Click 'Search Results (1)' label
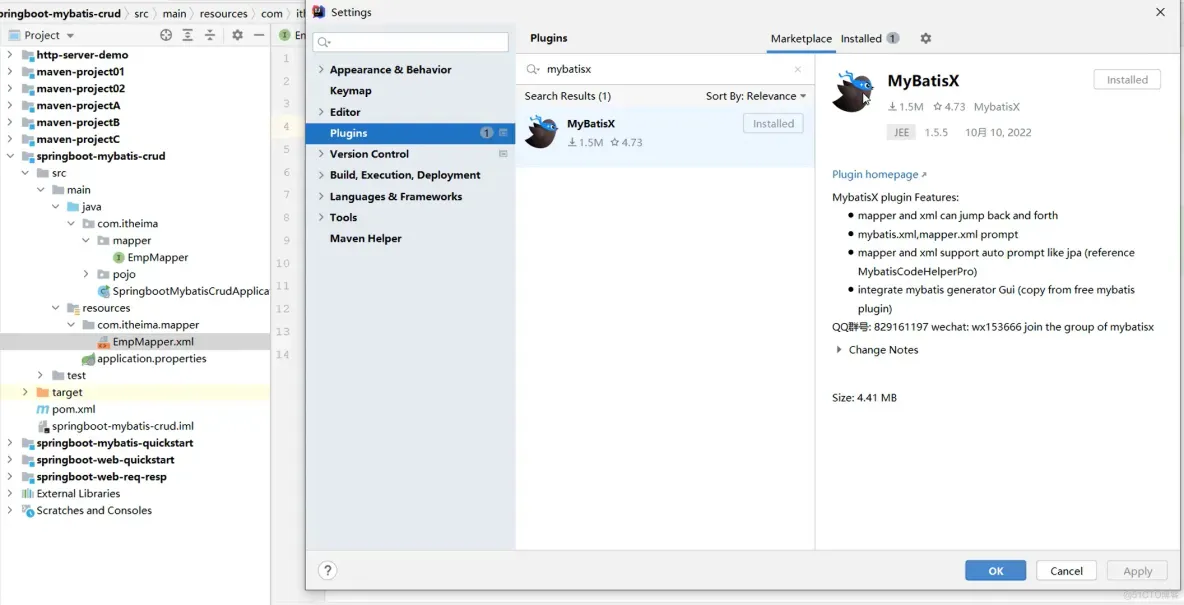1184x605 pixels. 568,97
